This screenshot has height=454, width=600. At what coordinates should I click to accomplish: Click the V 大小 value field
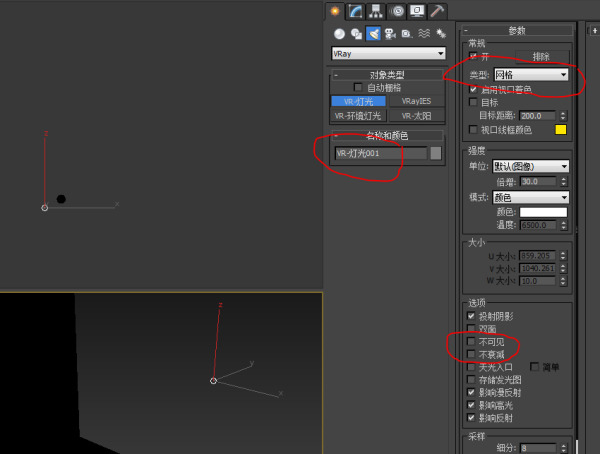[x=537, y=268]
